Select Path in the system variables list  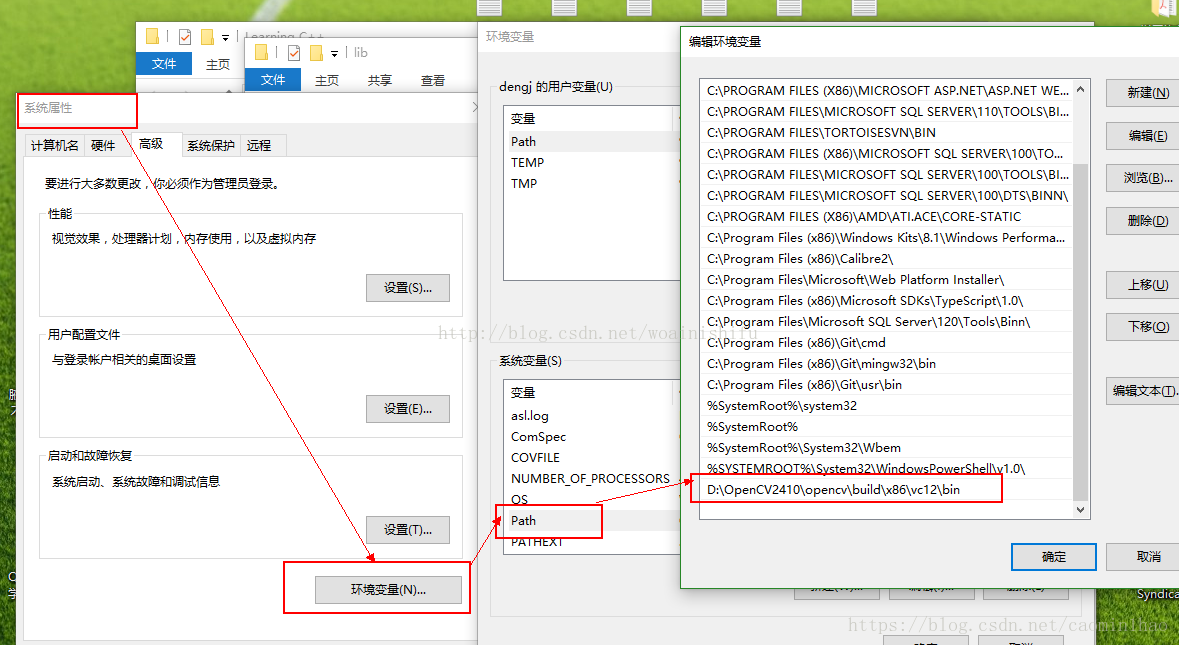pyautogui.click(x=592, y=521)
